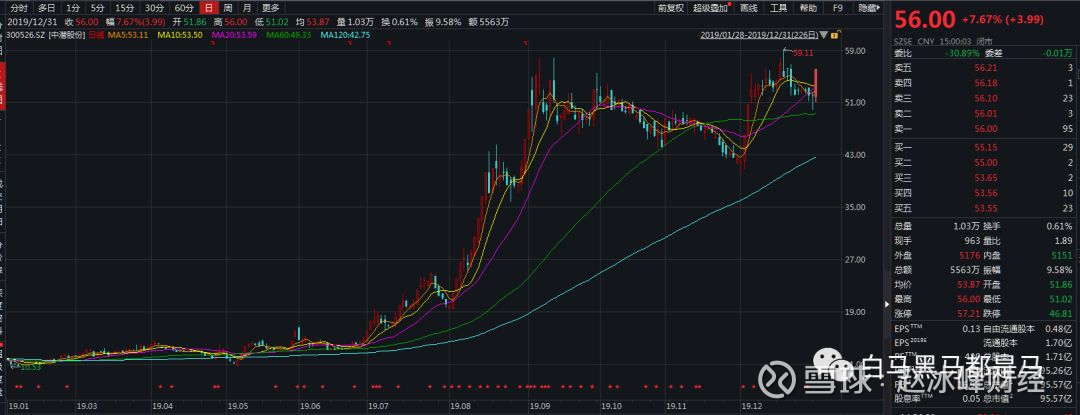Activate the 画线 drawing tools
1080x415 pixels.
[x=749, y=8]
